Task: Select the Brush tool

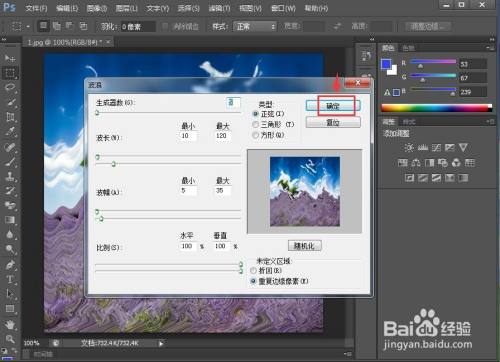Action: 10,161
